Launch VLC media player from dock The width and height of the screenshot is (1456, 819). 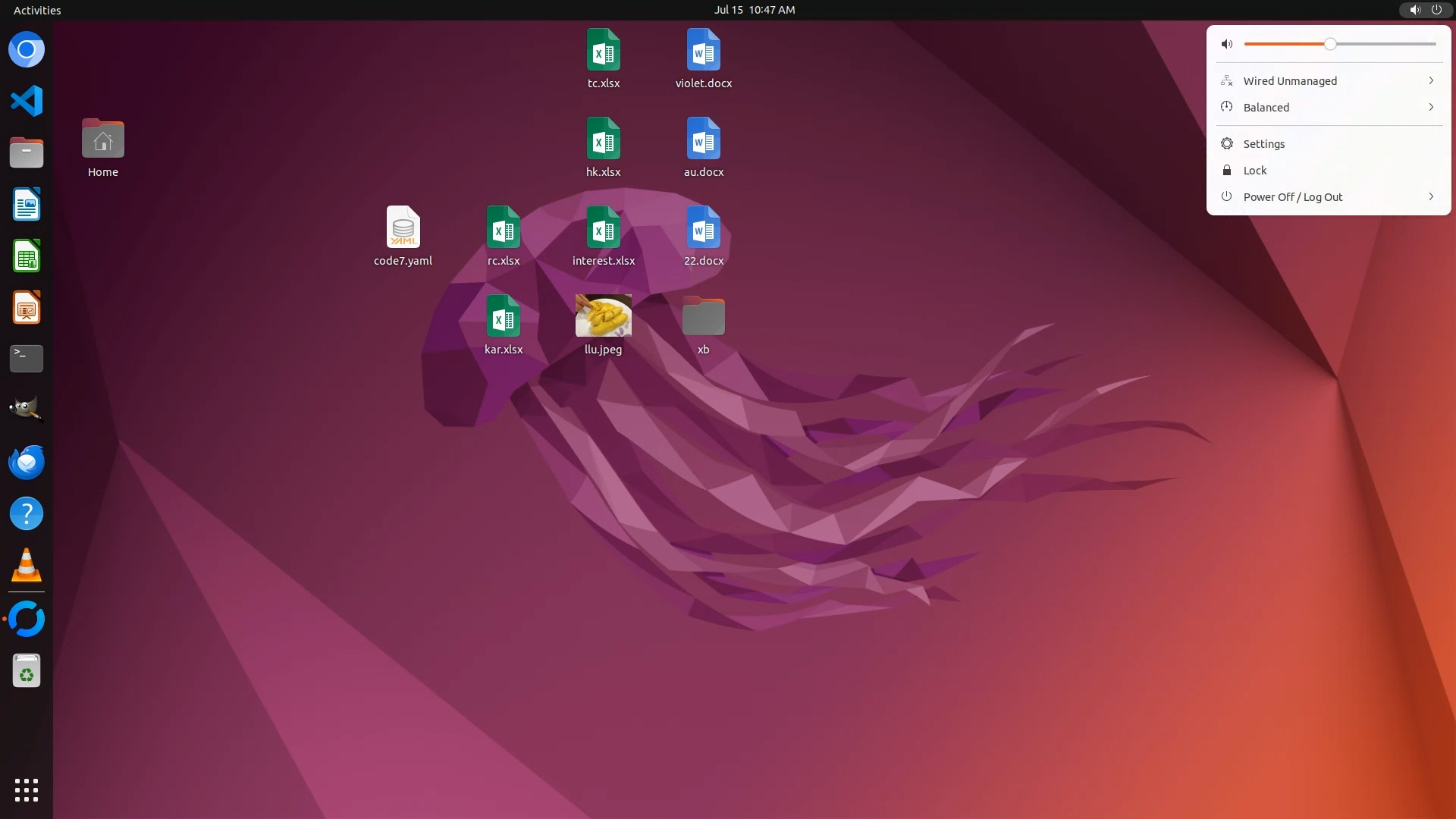[27, 566]
